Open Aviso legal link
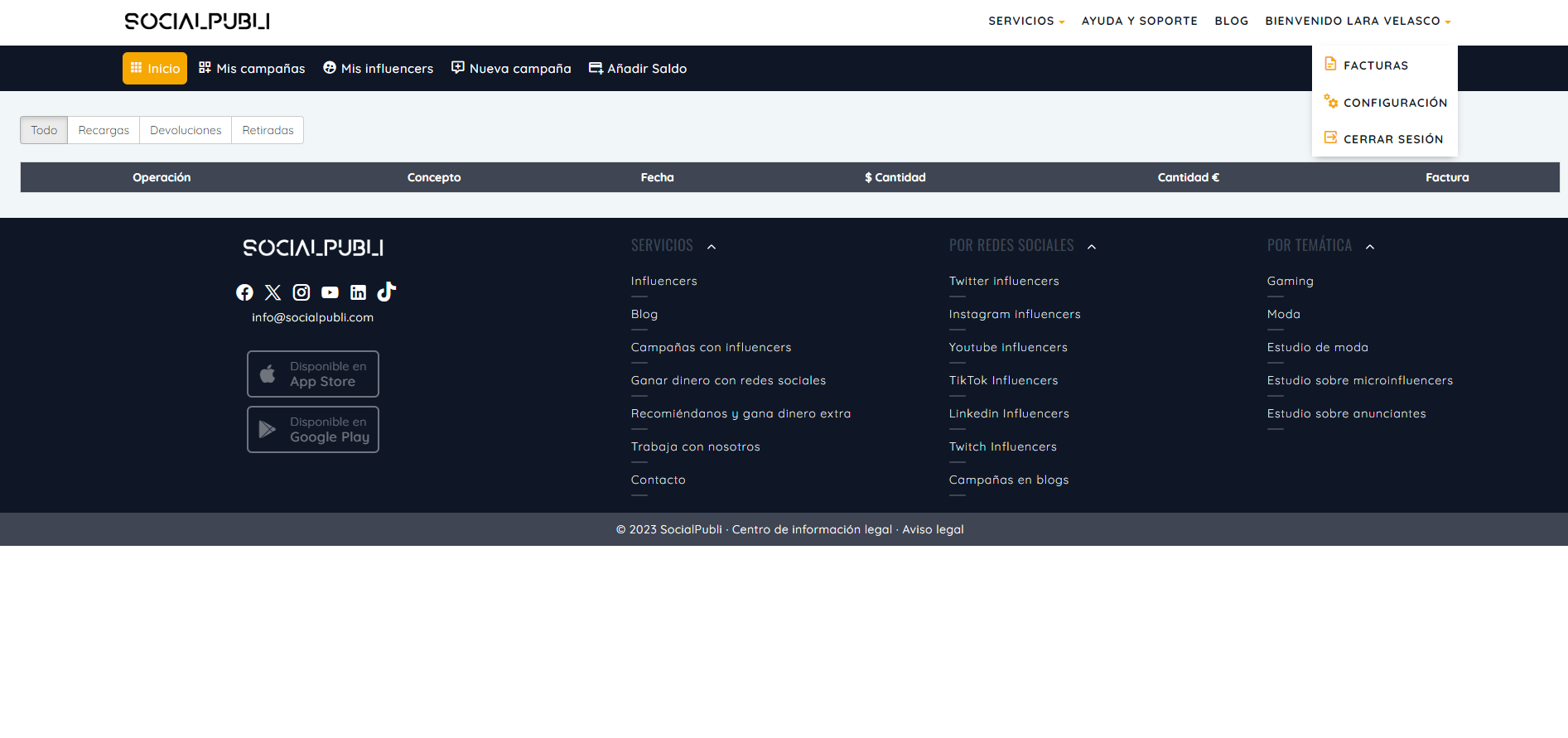1568x738 pixels. click(x=933, y=529)
